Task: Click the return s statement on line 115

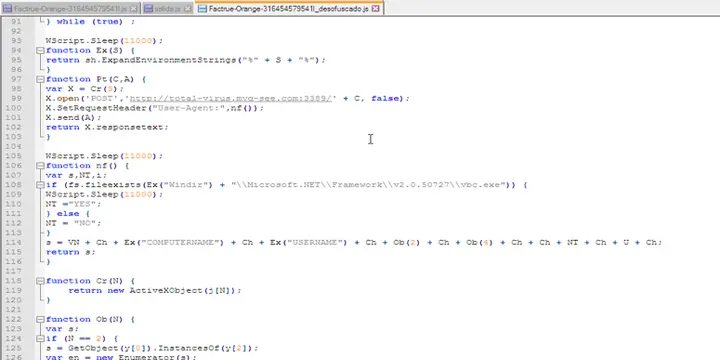Action: [70, 252]
